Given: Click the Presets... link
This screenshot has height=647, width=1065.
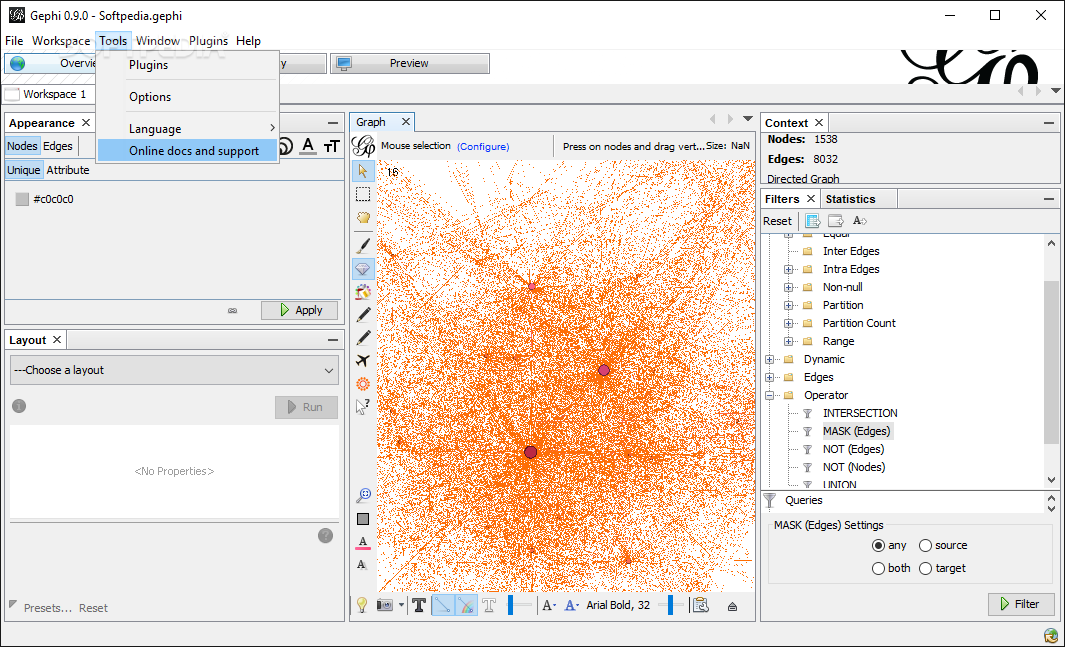Looking at the screenshot, I should [48, 608].
